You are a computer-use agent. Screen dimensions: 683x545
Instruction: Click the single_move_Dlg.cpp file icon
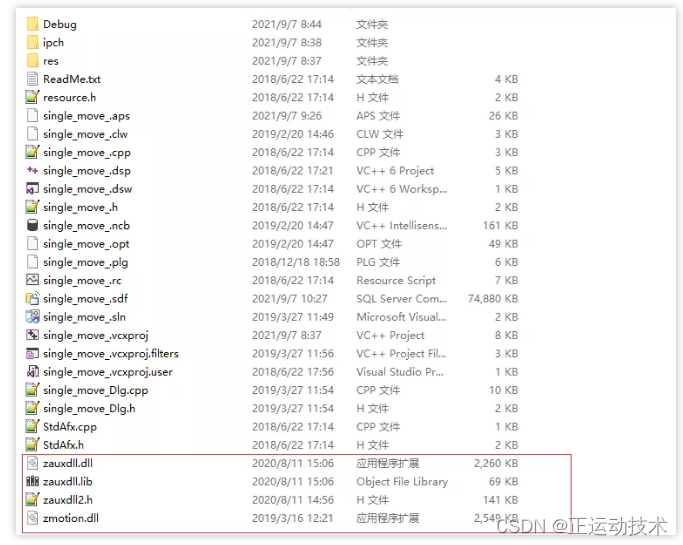pos(33,390)
